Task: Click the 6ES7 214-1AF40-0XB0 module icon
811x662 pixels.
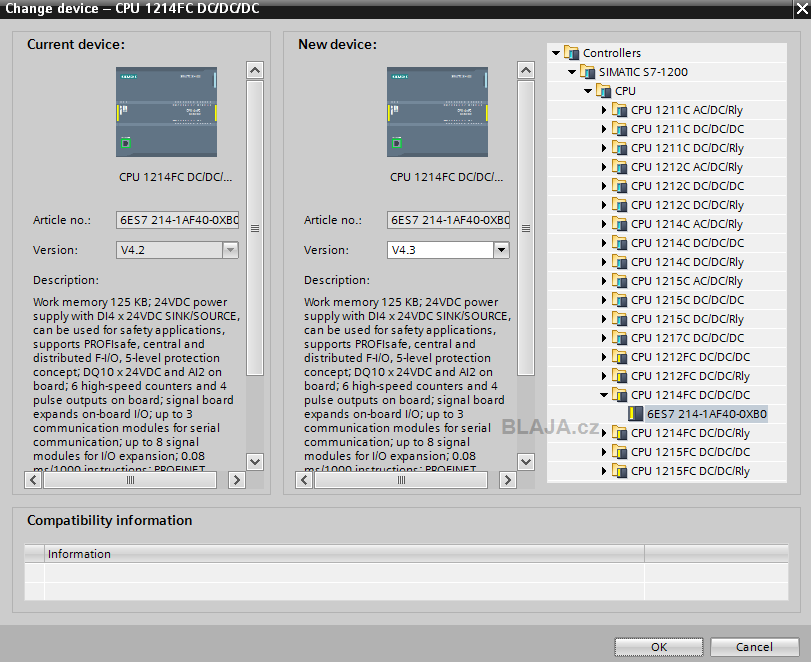Action: (x=636, y=414)
